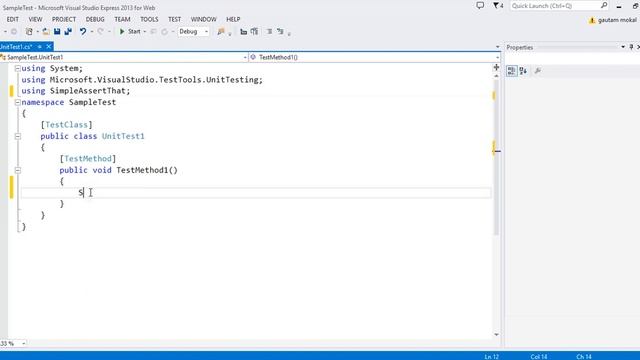Open the Undo history dropdown arrow

click(91, 31)
